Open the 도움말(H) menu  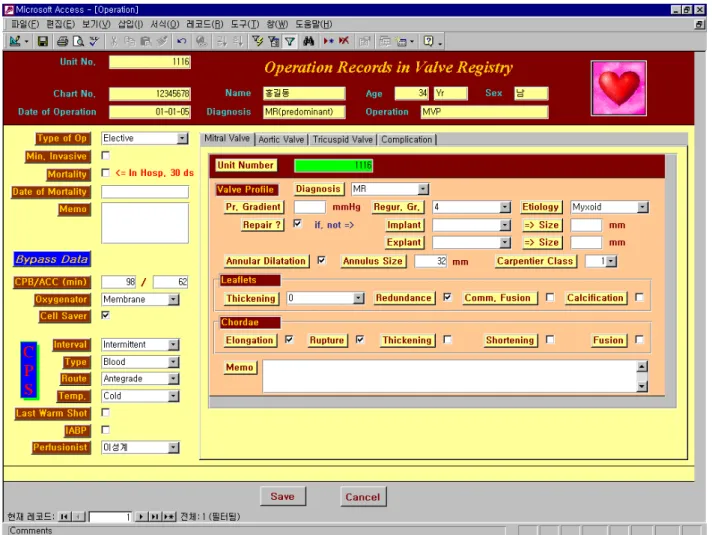(314, 24)
